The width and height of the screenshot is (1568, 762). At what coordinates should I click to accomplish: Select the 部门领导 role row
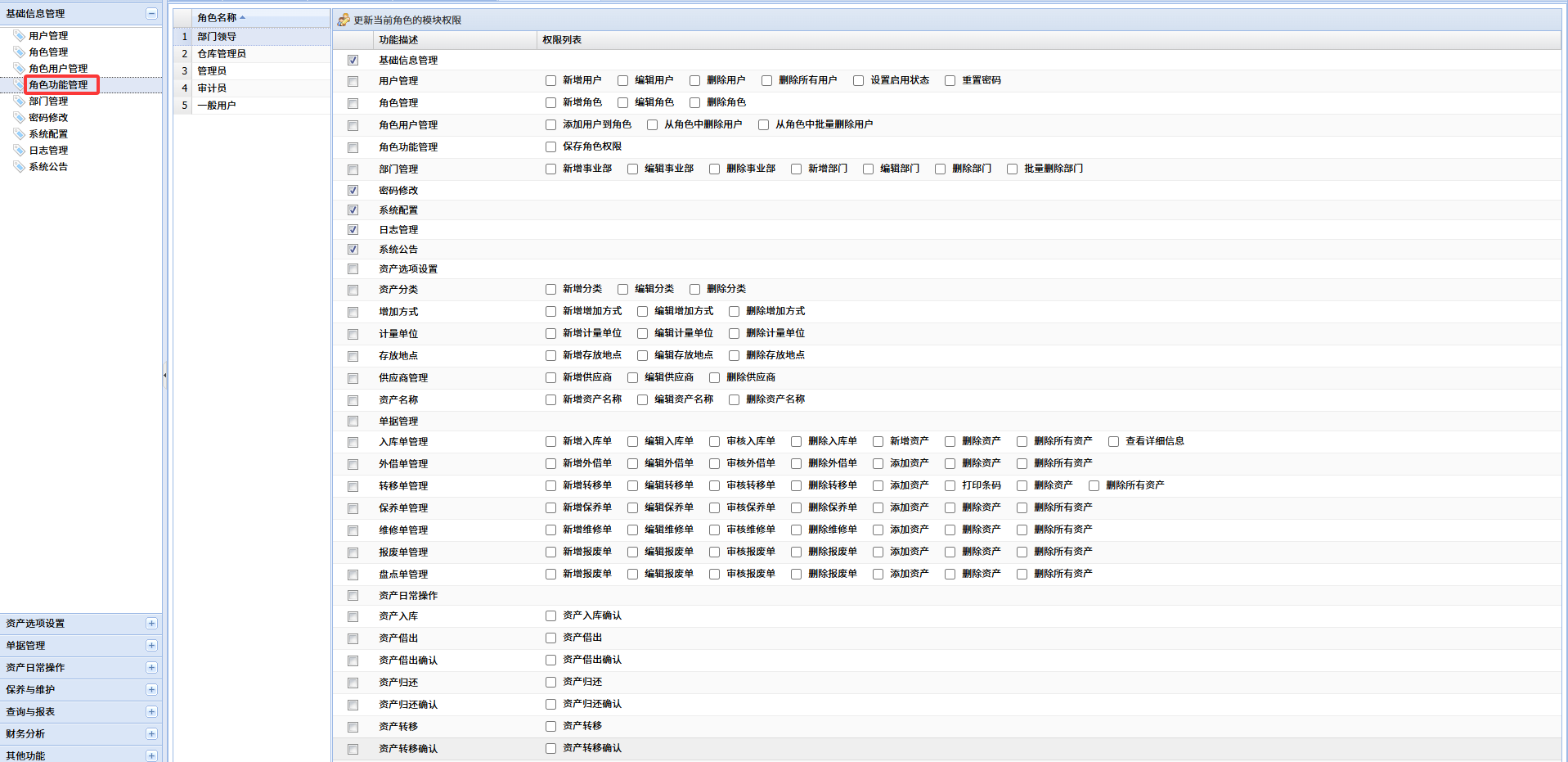(252, 37)
